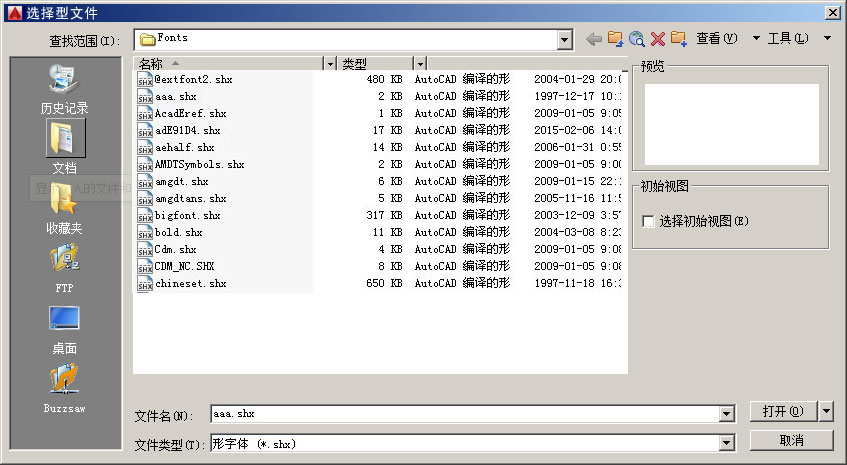Open the FTP sidebar location
847x465 pixels.
(65, 268)
